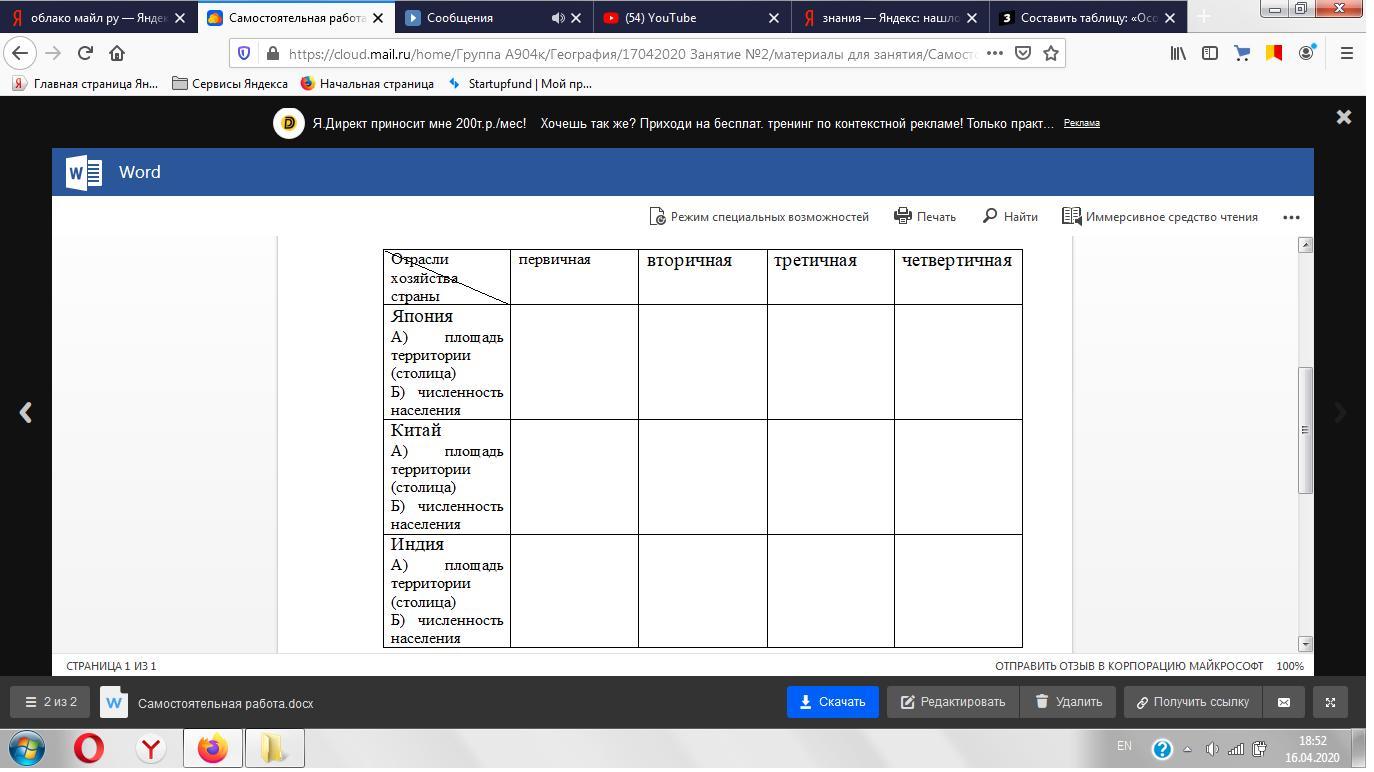This screenshot has height=772, width=1374.
Task: Open more options ellipsis in Word toolbar
Action: click(x=1291, y=216)
